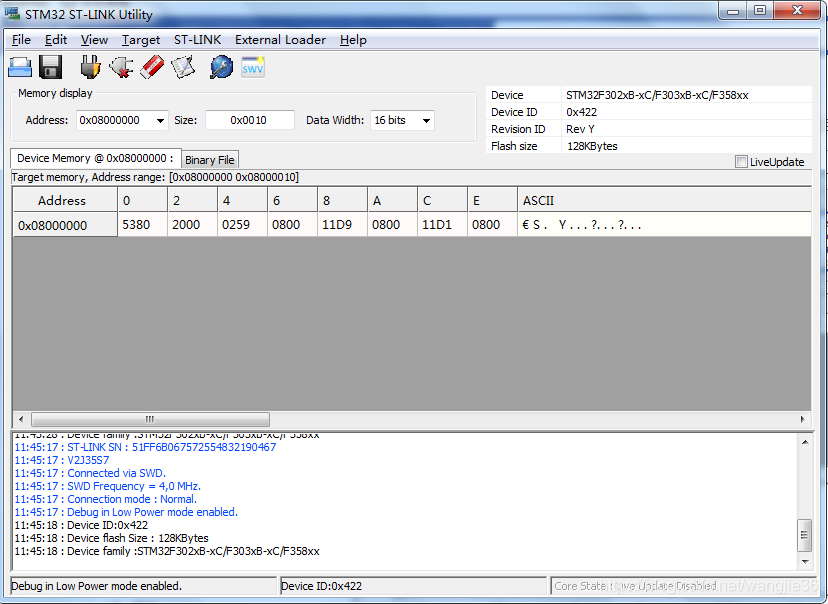
Task: Click the Open file toolbar icon
Action: pos(20,68)
